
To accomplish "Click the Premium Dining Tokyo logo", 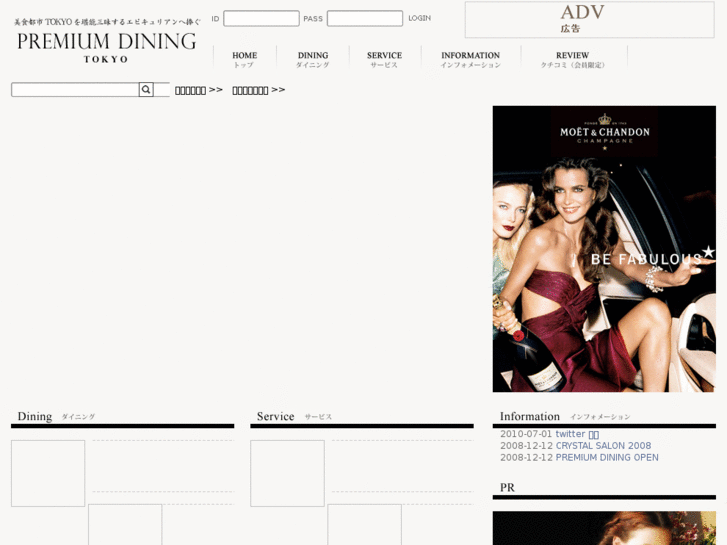I will (x=107, y=41).
